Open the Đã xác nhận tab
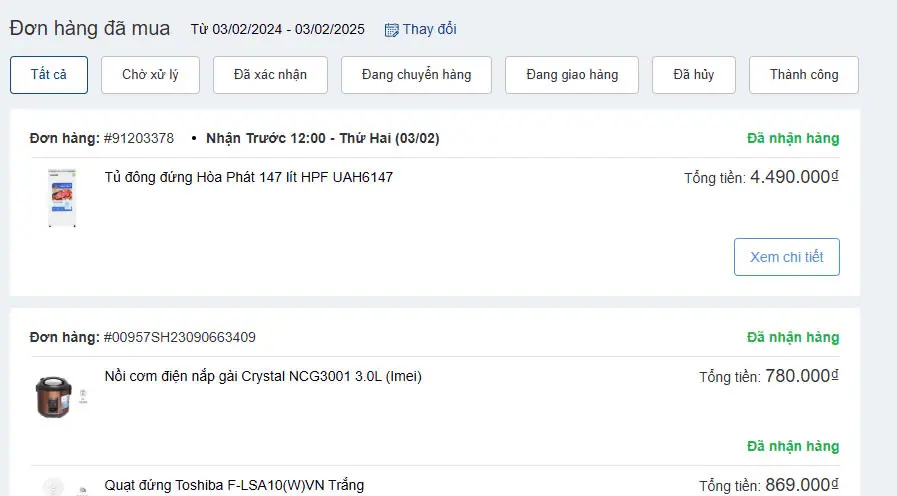 (x=271, y=75)
